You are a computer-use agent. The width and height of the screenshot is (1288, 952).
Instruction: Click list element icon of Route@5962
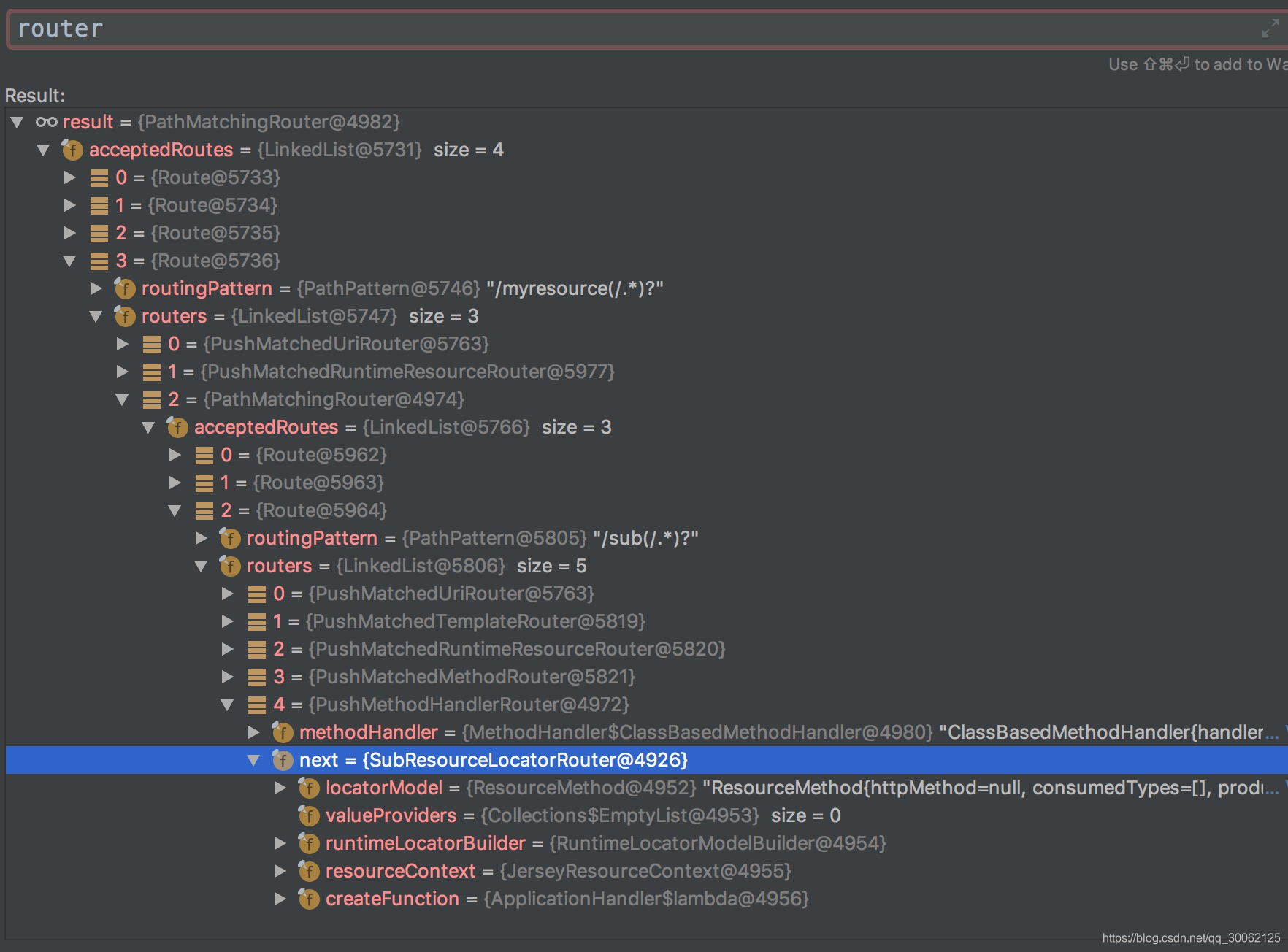pos(204,455)
